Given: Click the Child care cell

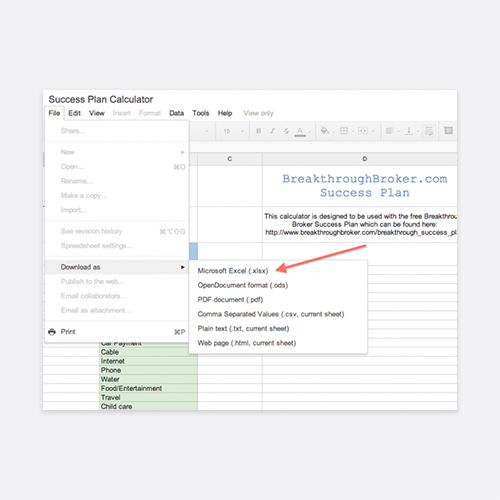Looking at the screenshot, I should [148, 406].
